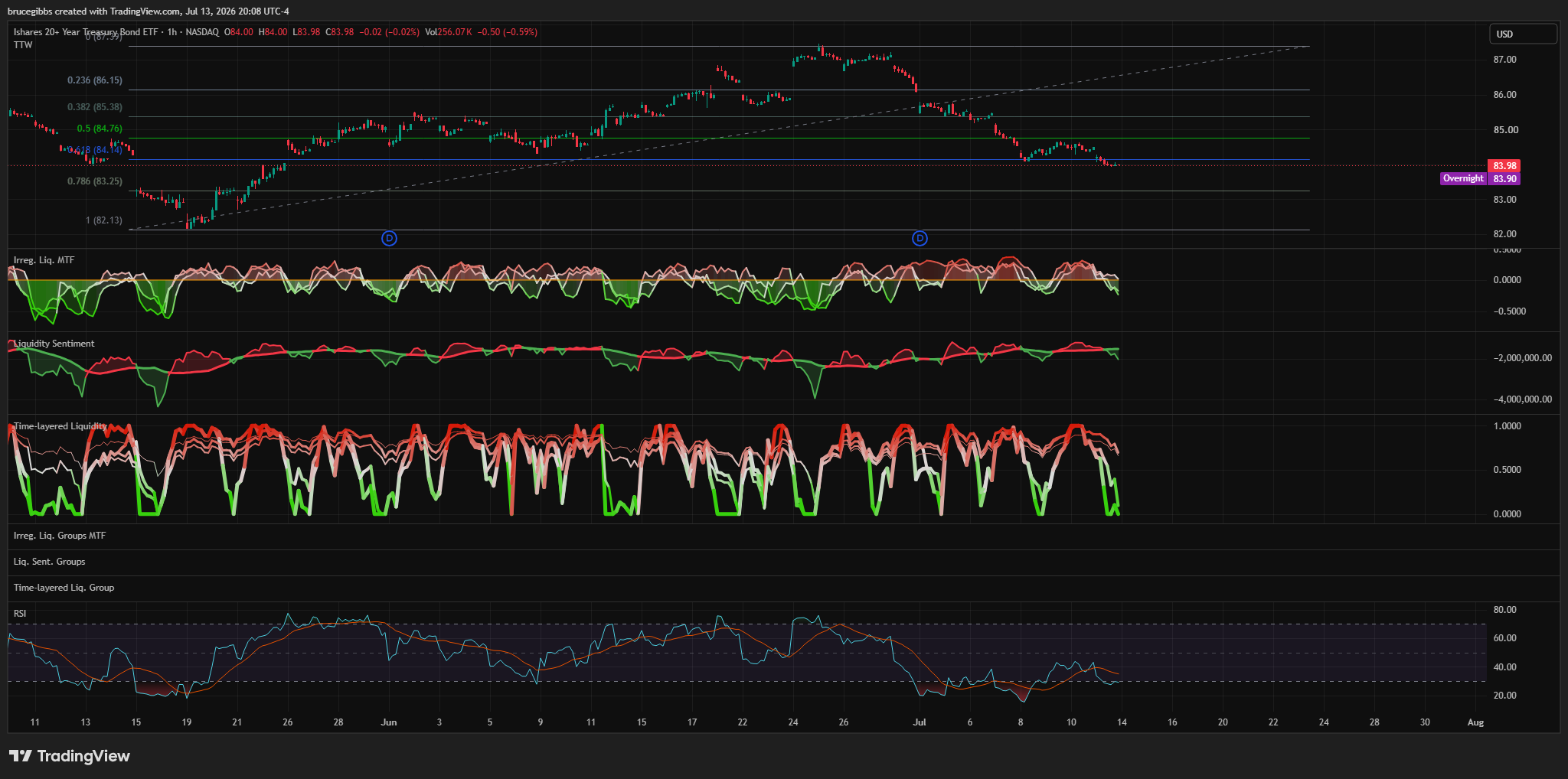
Task: Click the 'Irreg. Liq. Groups MTF' pane label
Action: 60,536
